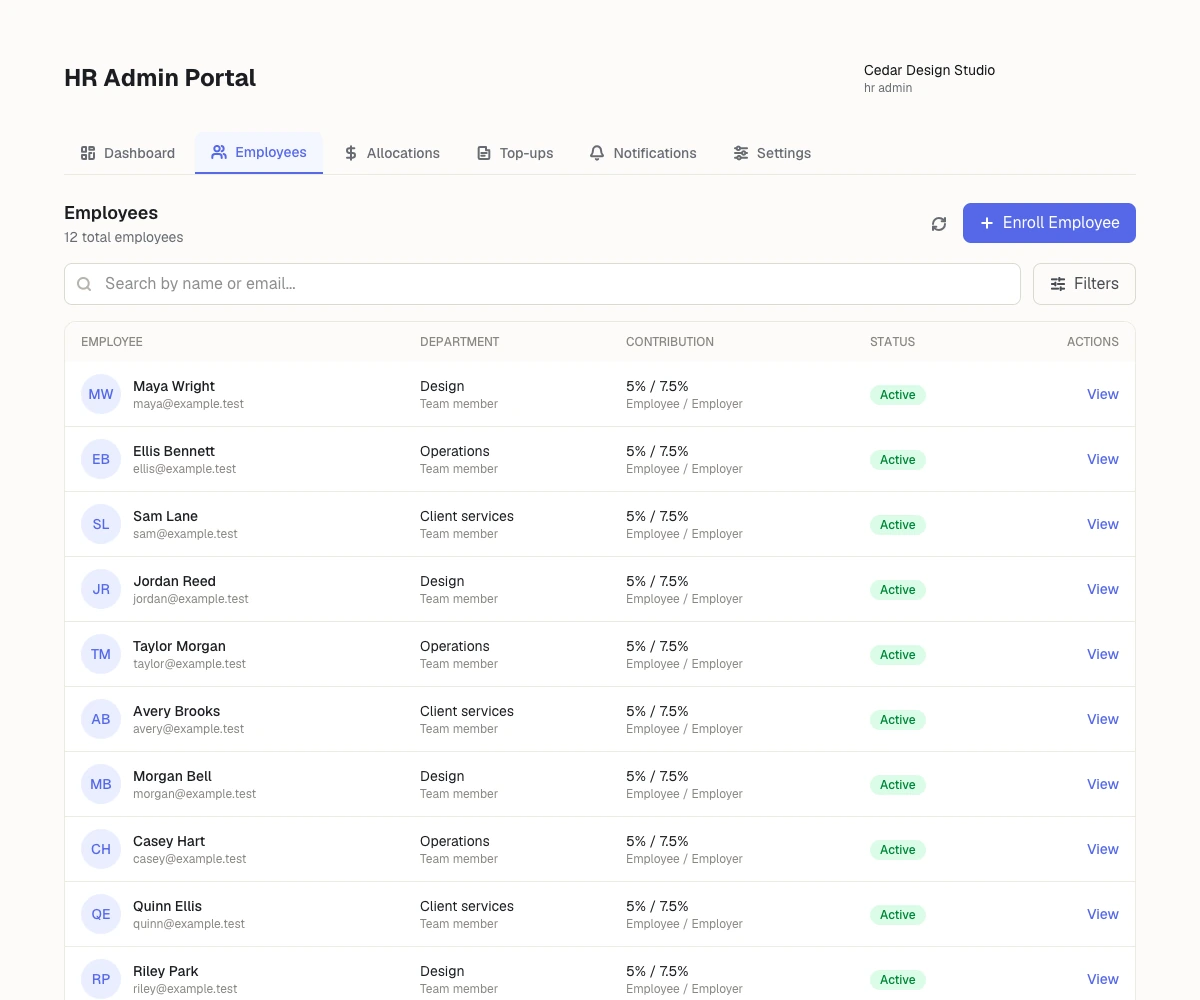Click the Department column header
The image size is (1200, 1000).
pos(459,342)
